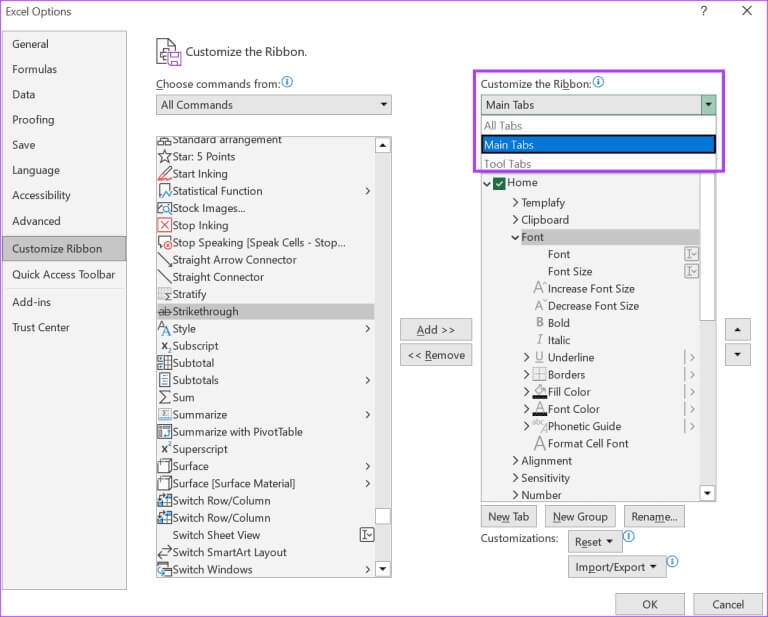Open the Import/Export dropdown
The height and width of the screenshot is (617, 768).
point(617,567)
